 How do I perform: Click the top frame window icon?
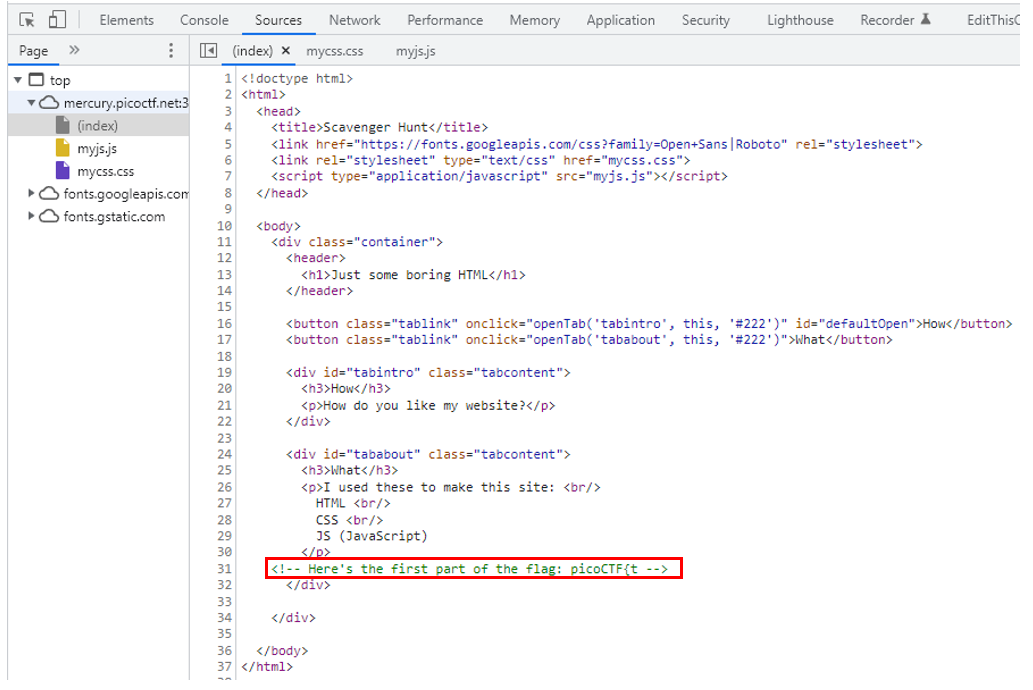(36, 80)
